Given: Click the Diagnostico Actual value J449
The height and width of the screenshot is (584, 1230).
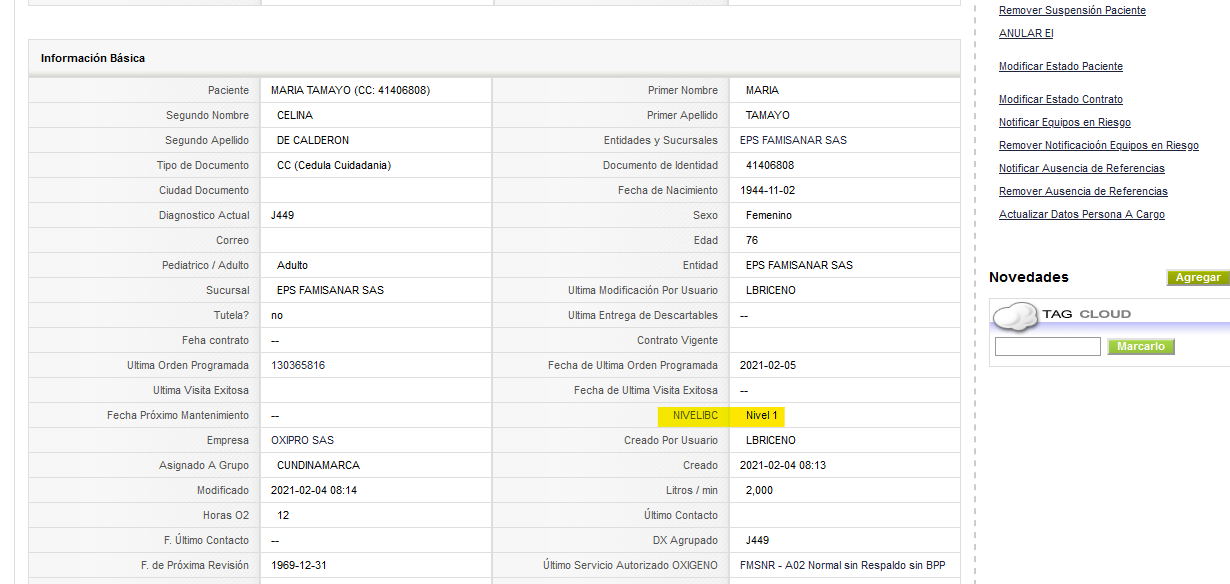Looking at the screenshot, I should [x=282, y=215].
